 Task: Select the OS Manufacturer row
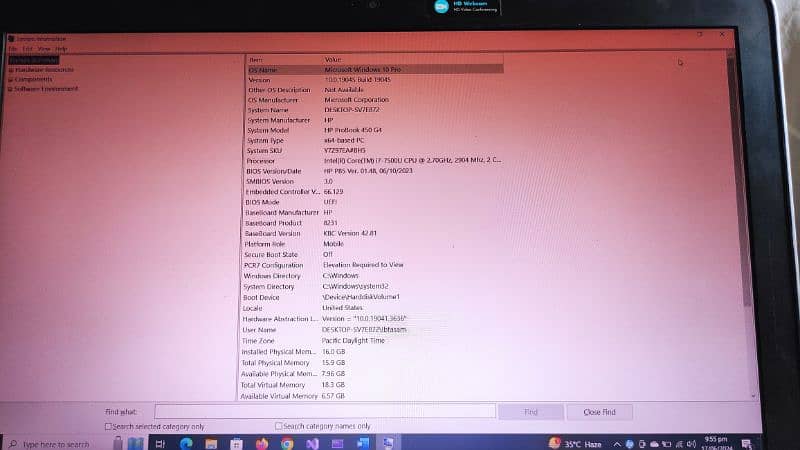pos(375,100)
